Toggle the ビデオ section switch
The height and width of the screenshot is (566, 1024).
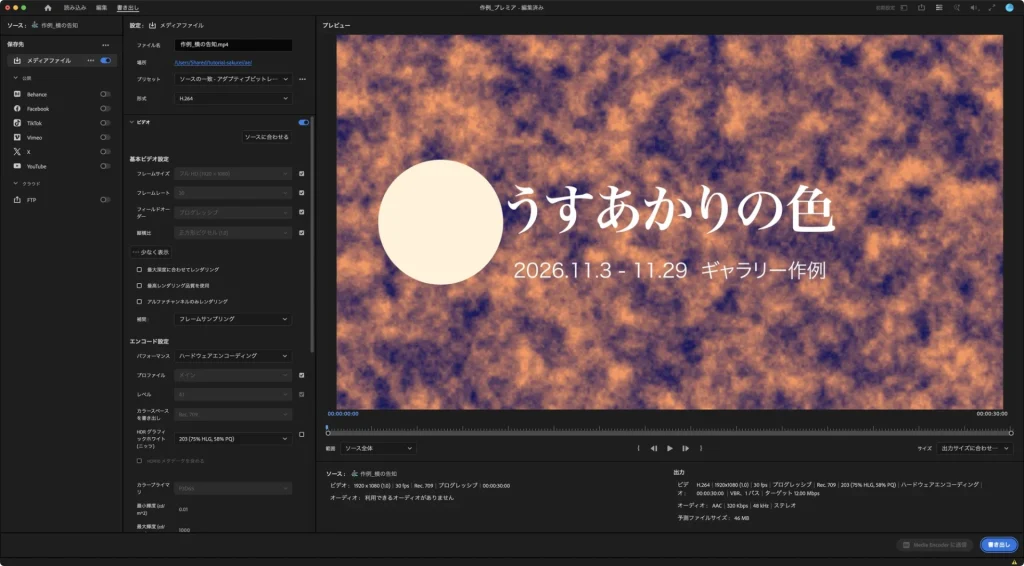coord(304,122)
